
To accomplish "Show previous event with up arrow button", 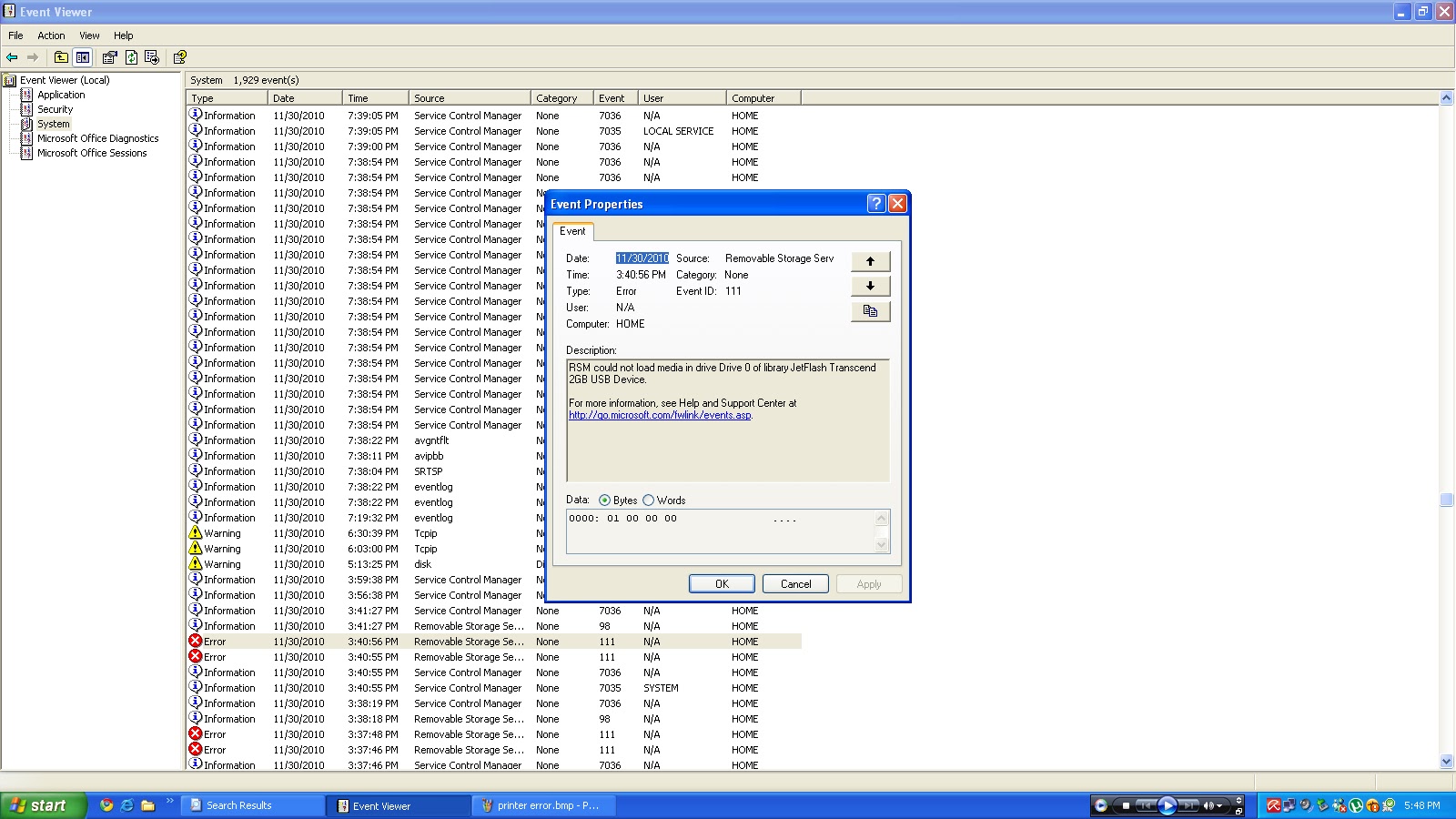I will (871, 261).
